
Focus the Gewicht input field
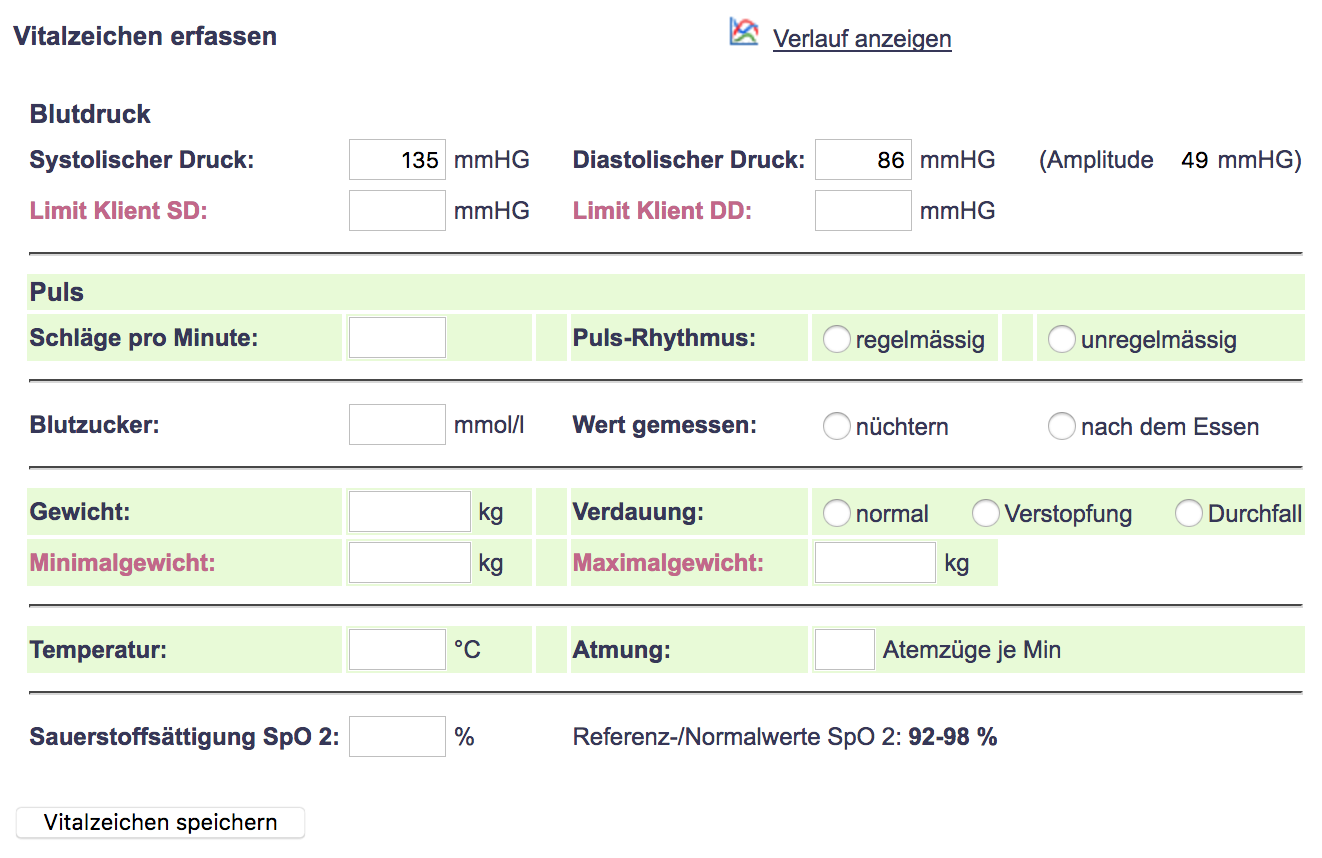click(409, 512)
